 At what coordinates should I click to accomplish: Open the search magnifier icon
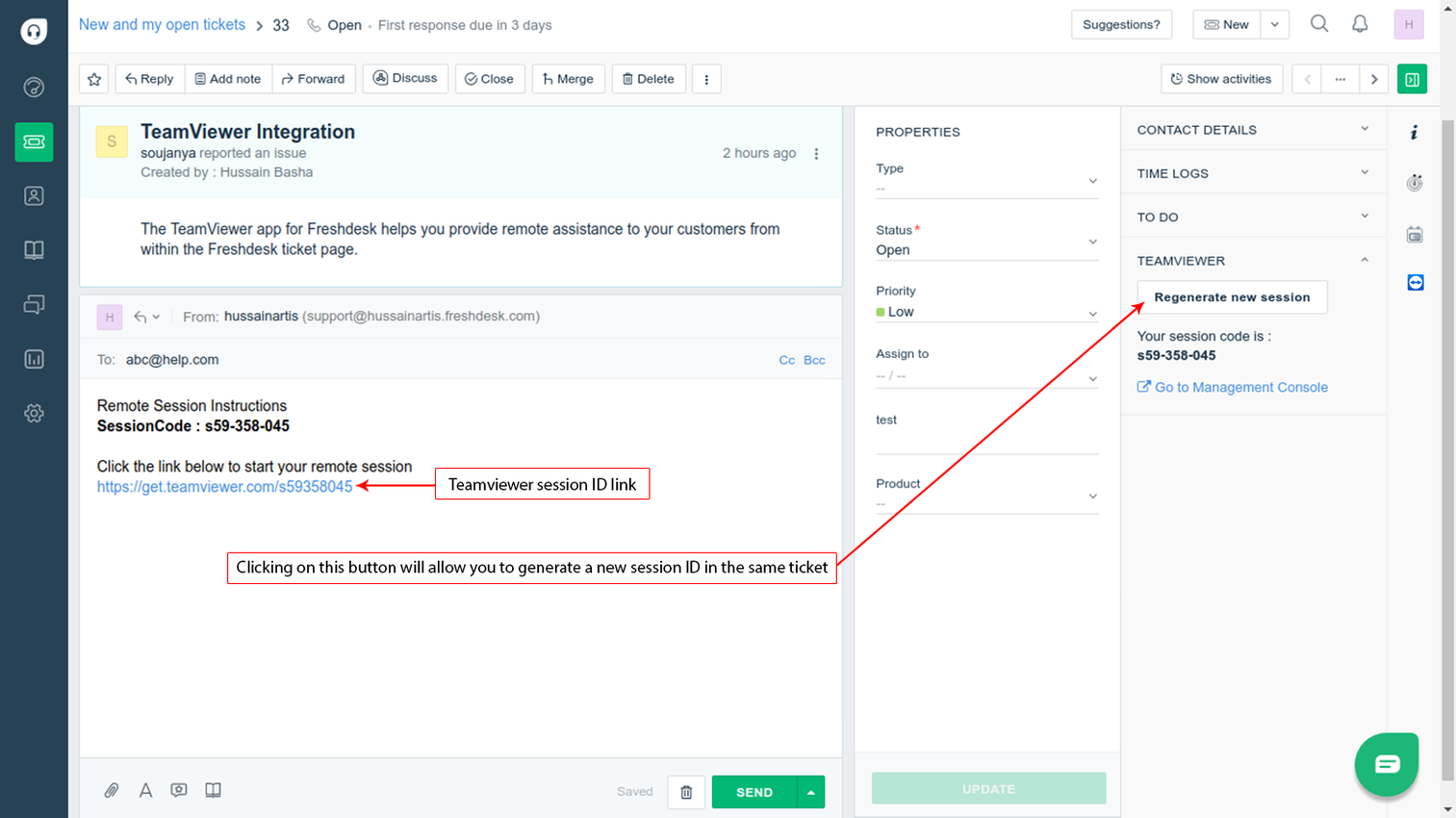coord(1319,24)
